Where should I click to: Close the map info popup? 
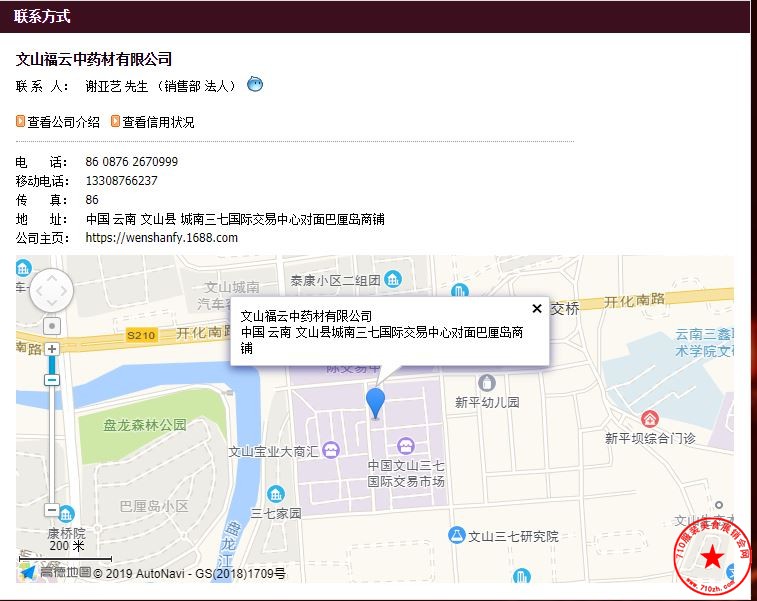coord(537,308)
